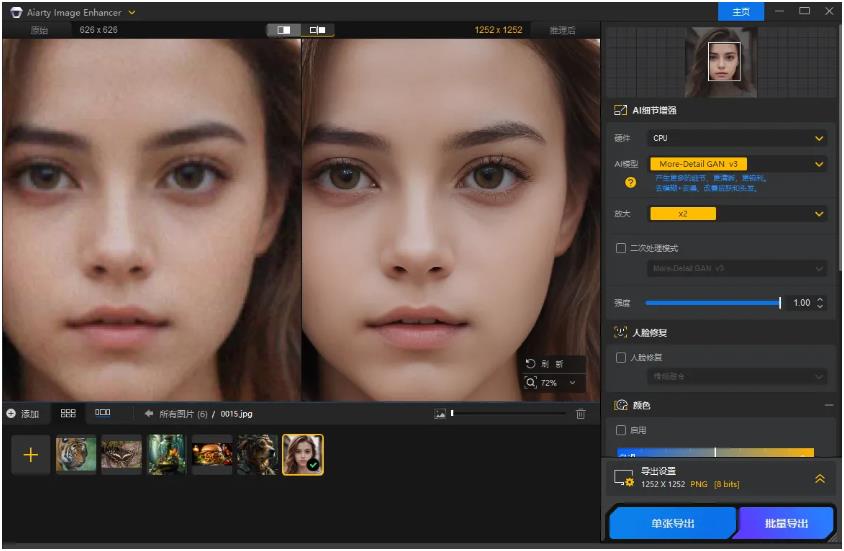Click the 批量导出 batch export button
This screenshot has height=551, width=844.
[x=786, y=523]
